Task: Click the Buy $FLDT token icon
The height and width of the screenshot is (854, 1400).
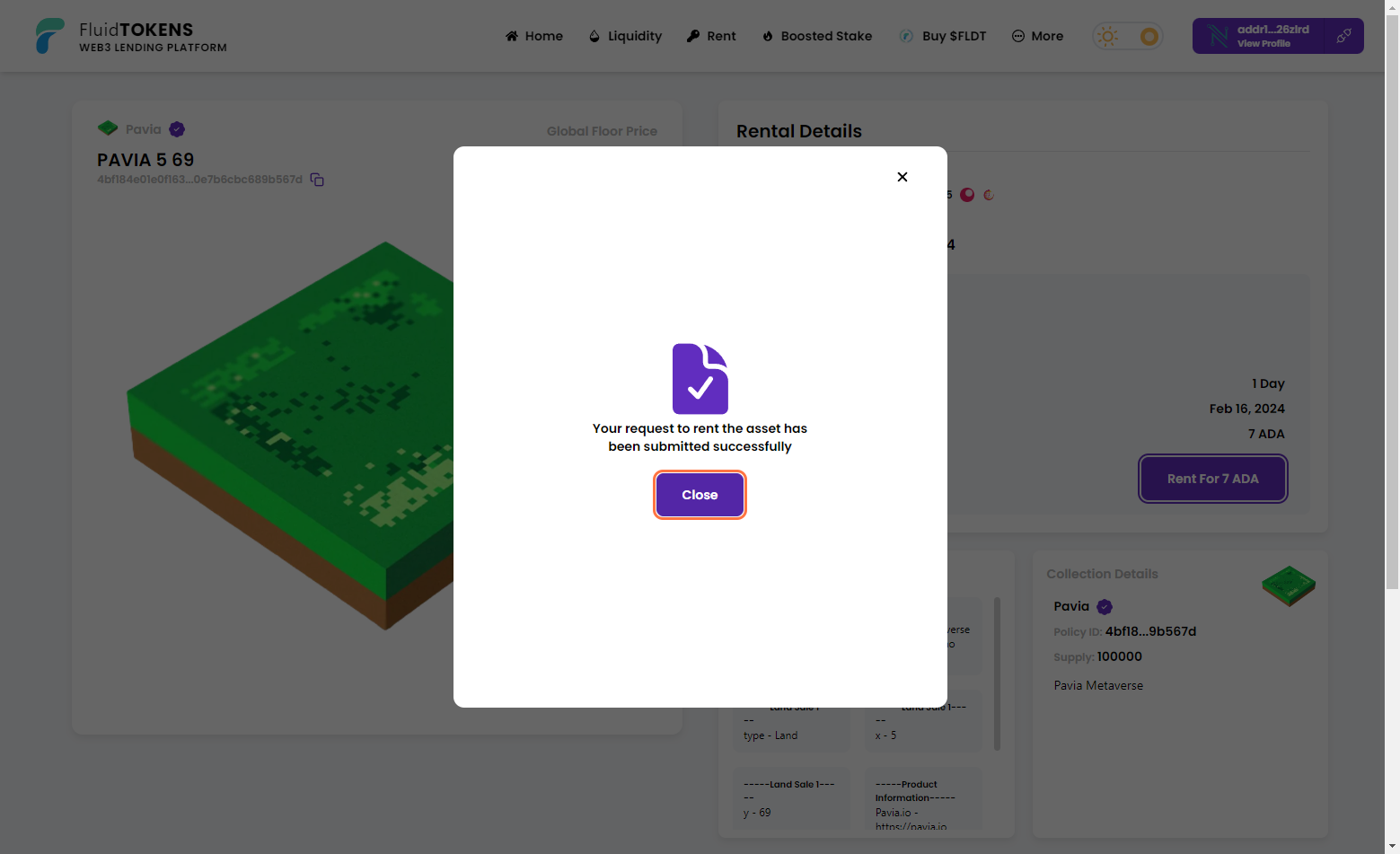Action: click(906, 36)
